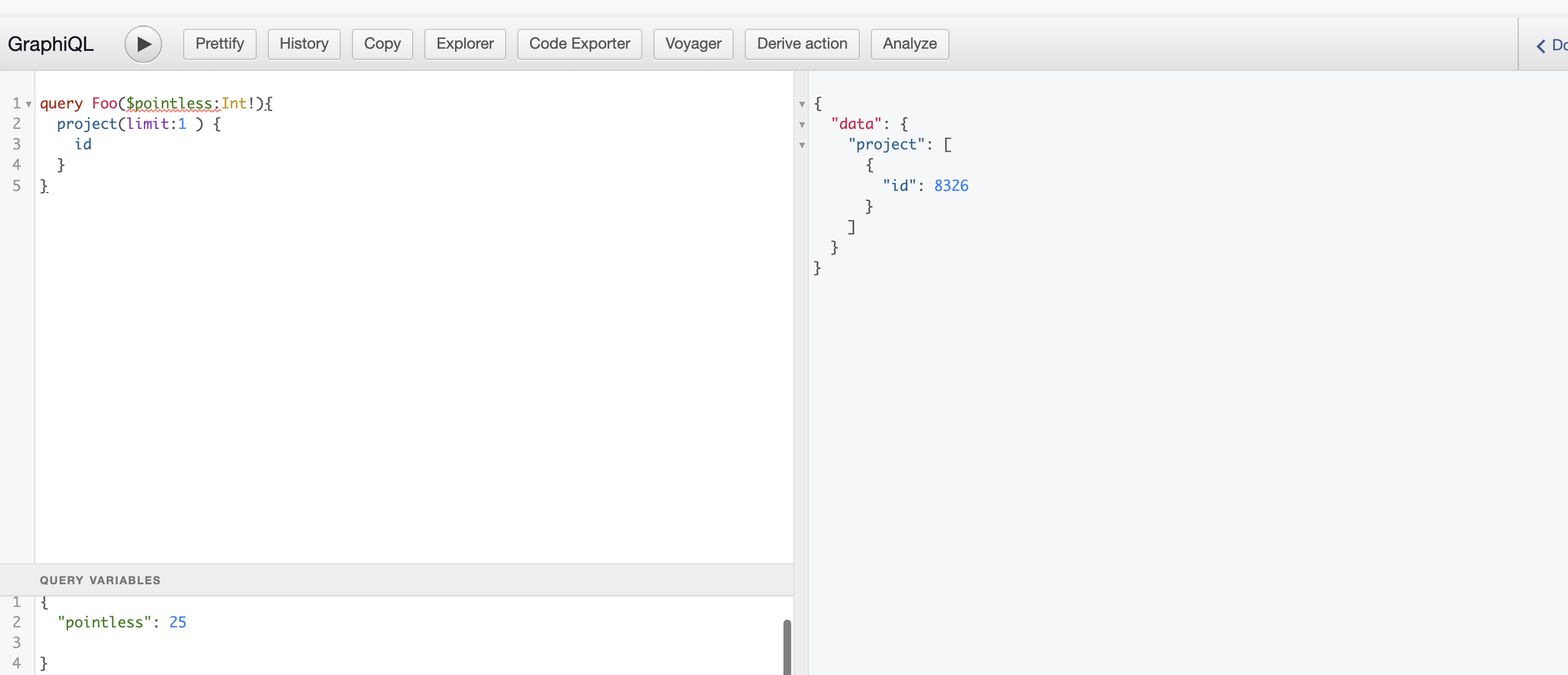Click Derive action
This screenshot has height=675, width=1568.
802,44
